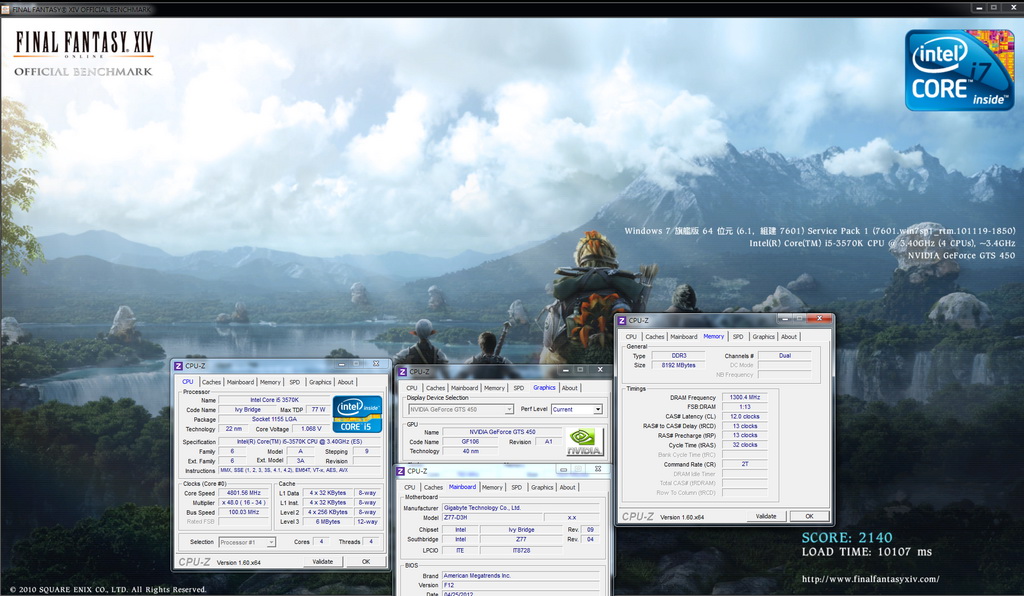The width and height of the screenshot is (1024, 596).
Task: Select Mainboard tab in Memory window
Action: (x=684, y=337)
